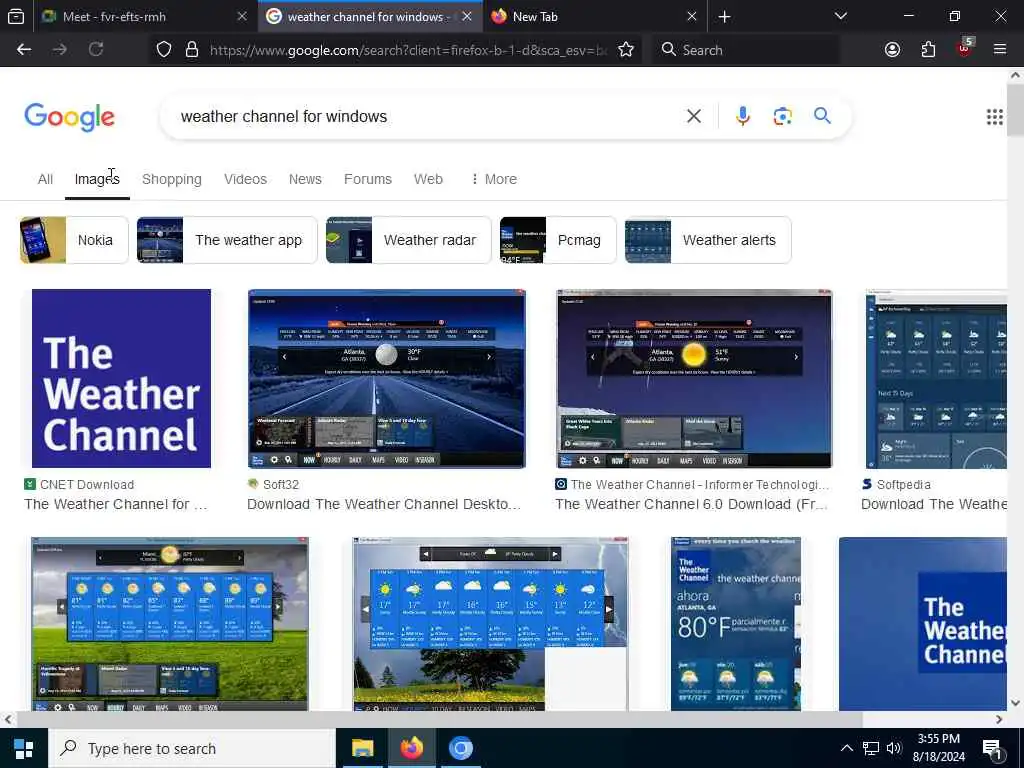Click the Firefox taskbar icon

coord(411,748)
